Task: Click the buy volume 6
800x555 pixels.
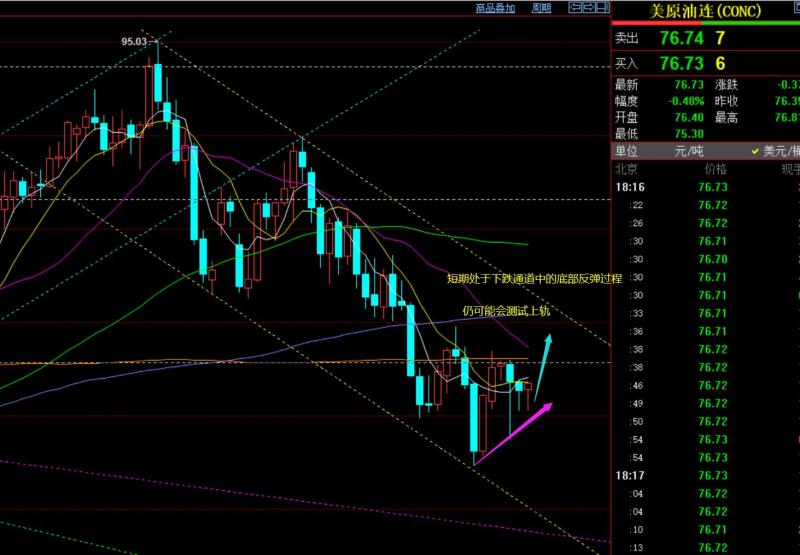Action: click(x=720, y=63)
